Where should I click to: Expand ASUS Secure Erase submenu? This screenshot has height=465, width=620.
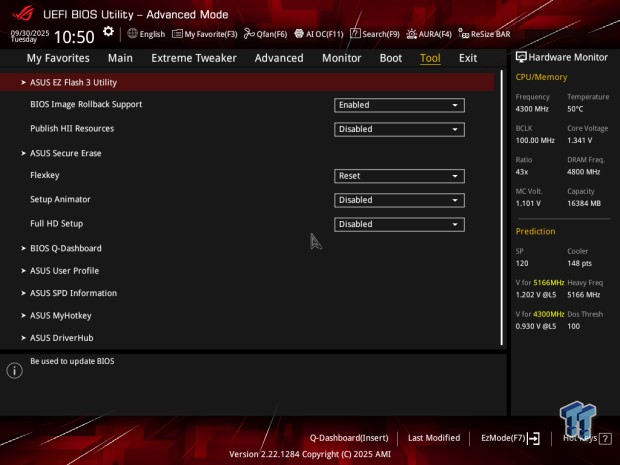pos(66,153)
